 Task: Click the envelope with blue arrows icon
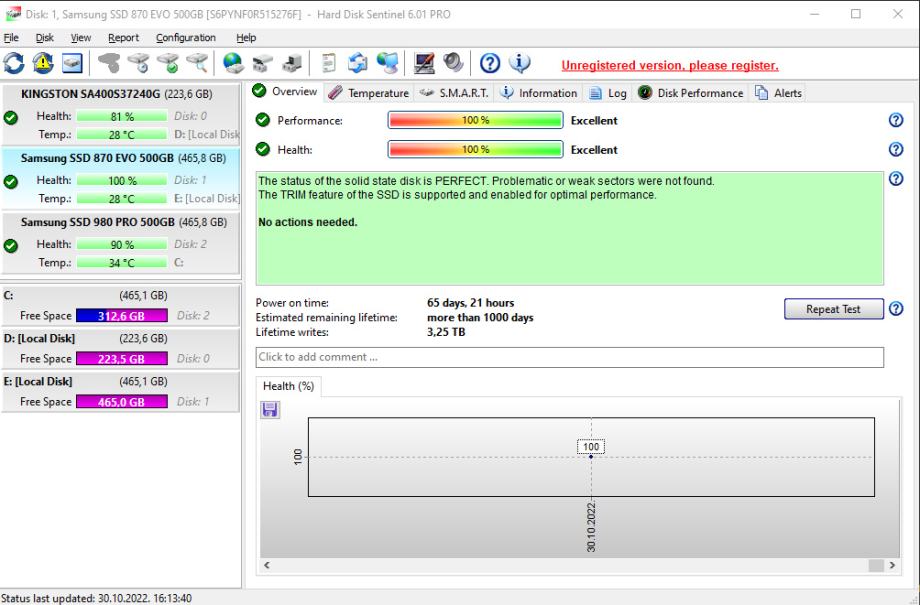358,63
